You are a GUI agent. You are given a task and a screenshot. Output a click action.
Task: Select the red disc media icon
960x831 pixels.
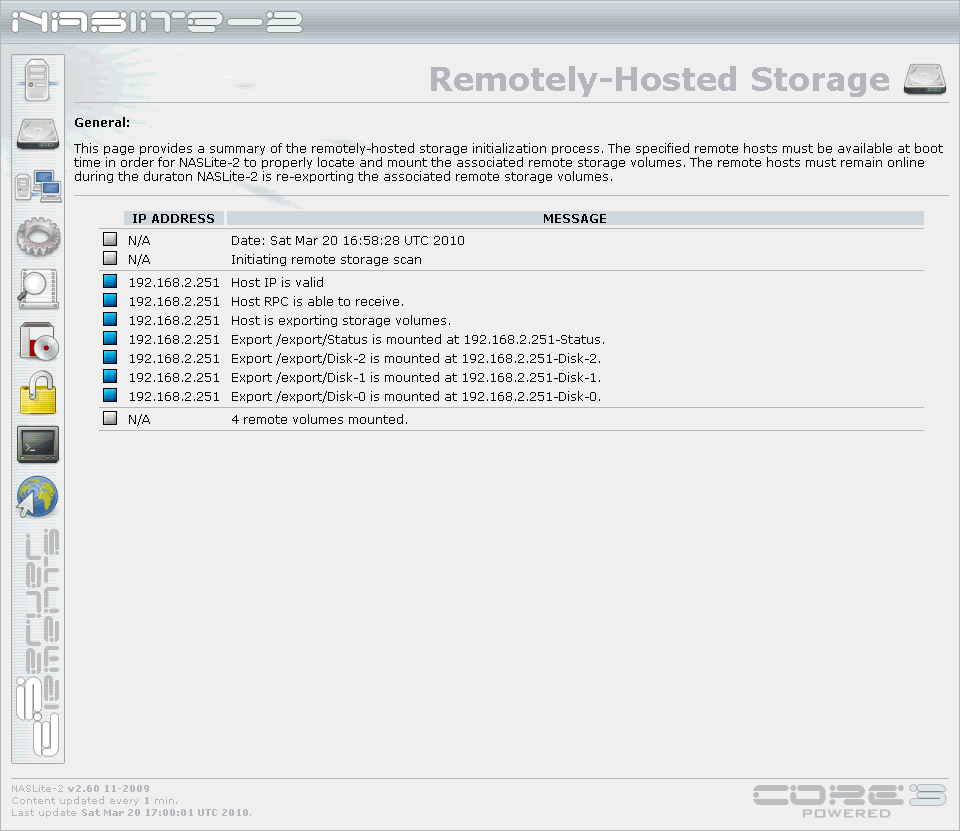tap(39, 341)
